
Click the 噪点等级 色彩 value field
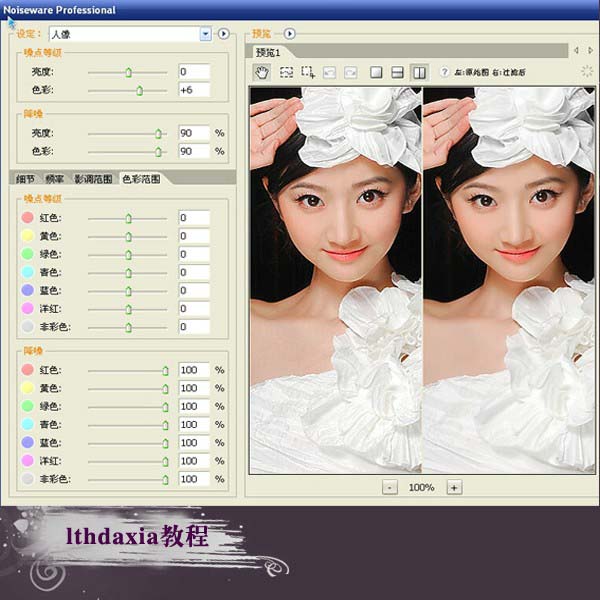[194, 90]
